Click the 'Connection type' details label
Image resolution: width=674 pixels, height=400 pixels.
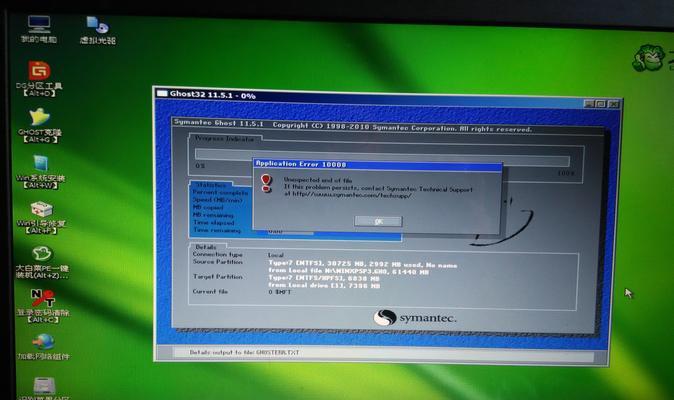218,254
